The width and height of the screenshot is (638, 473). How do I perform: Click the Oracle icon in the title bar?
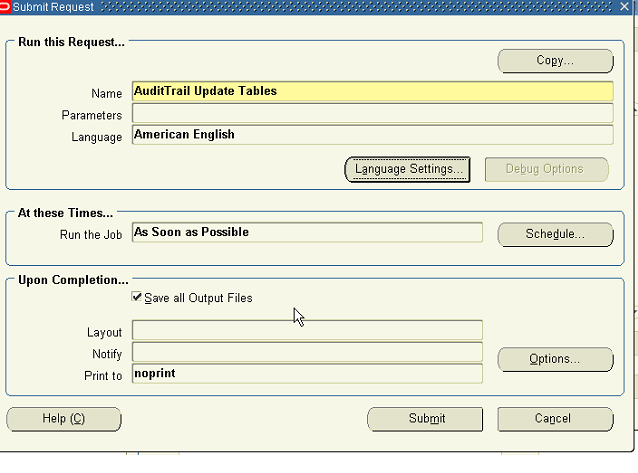(x=6, y=7)
